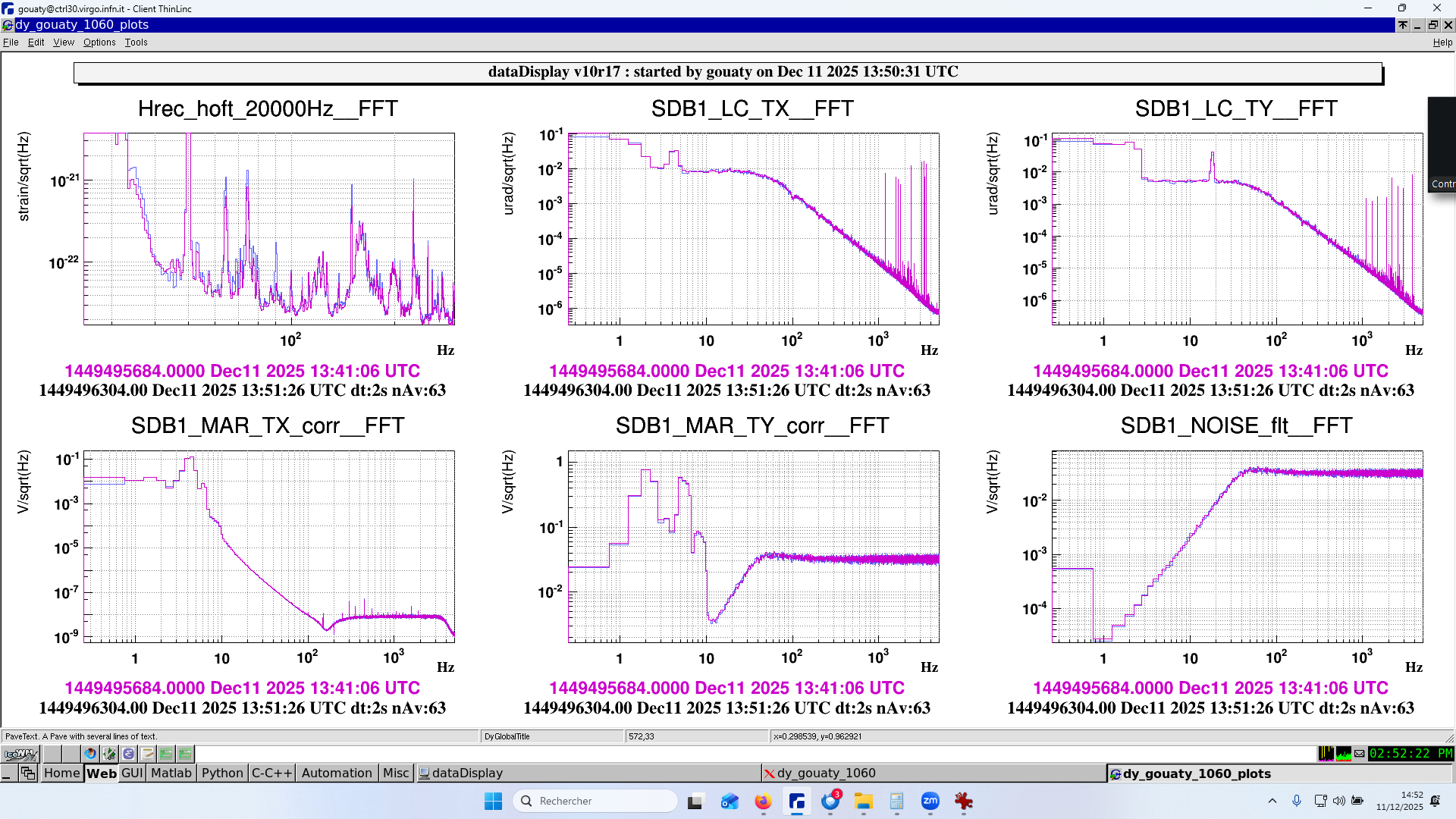Viewport: 1456px width, 819px height.
Task: Open Thunderbird with notification badge
Action: (x=830, y=801)
